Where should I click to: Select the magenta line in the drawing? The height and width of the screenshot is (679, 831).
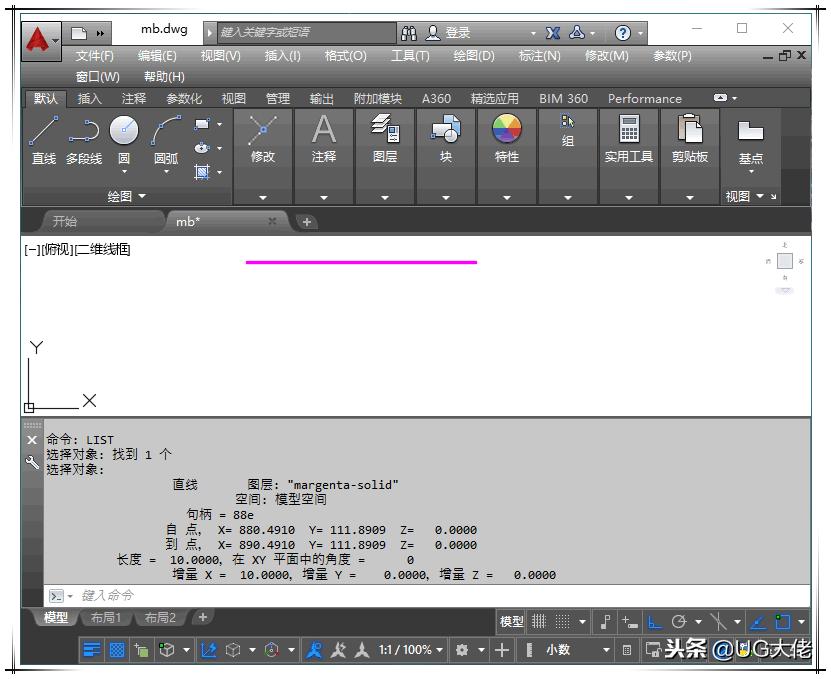(360, 262)
